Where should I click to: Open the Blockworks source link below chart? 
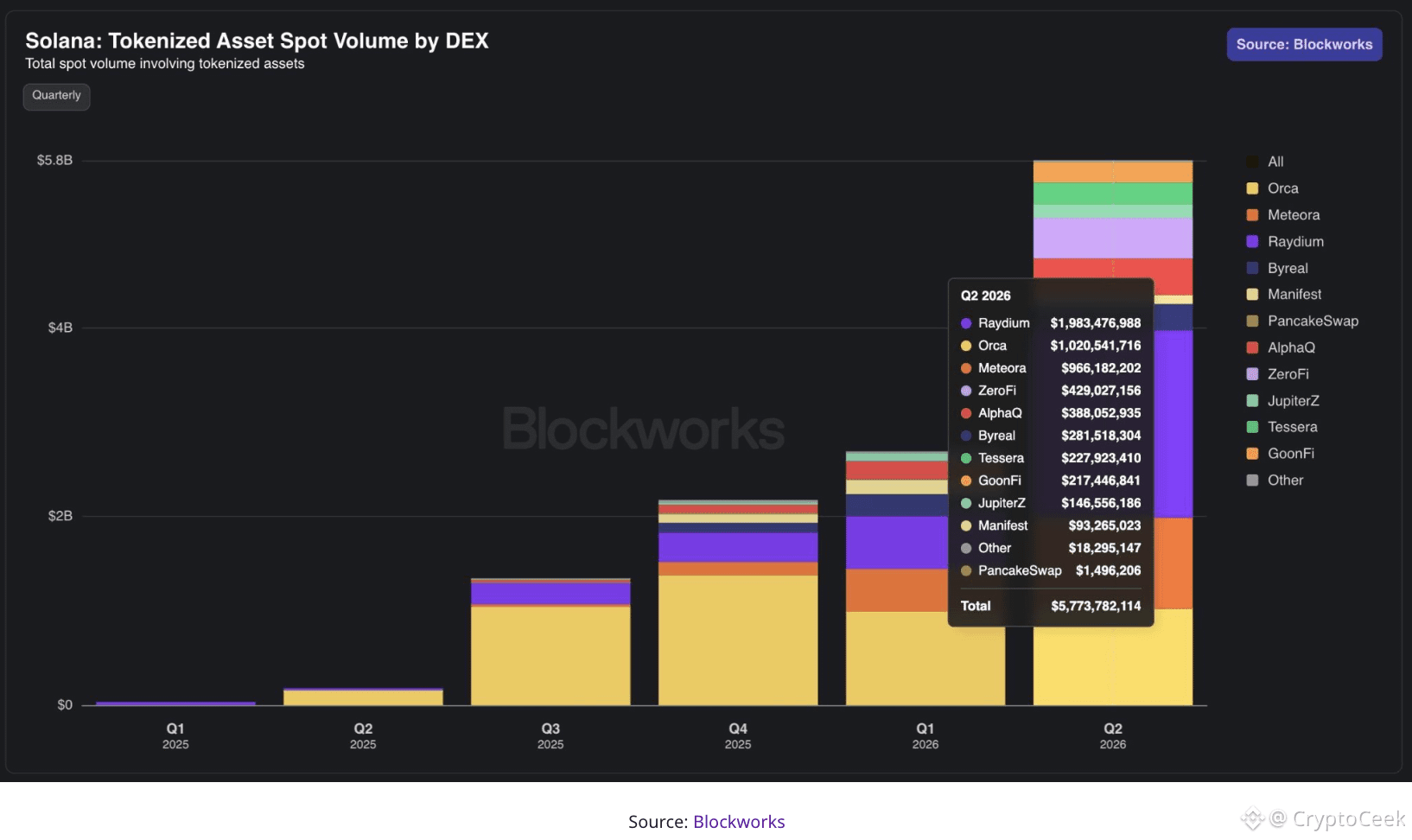tap(739, 821)
